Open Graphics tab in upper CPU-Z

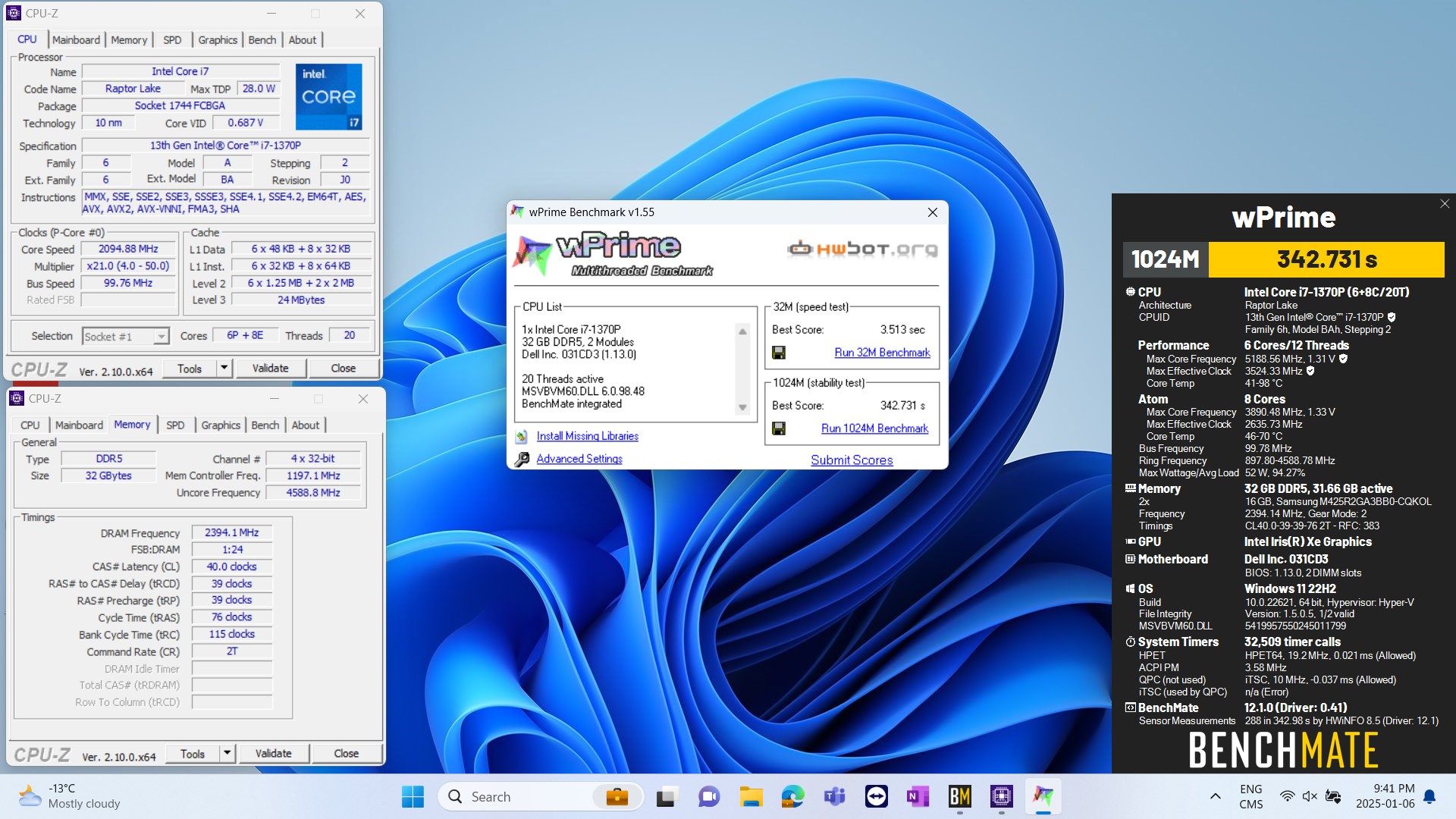pyautogui.click(x=218, y=40)
